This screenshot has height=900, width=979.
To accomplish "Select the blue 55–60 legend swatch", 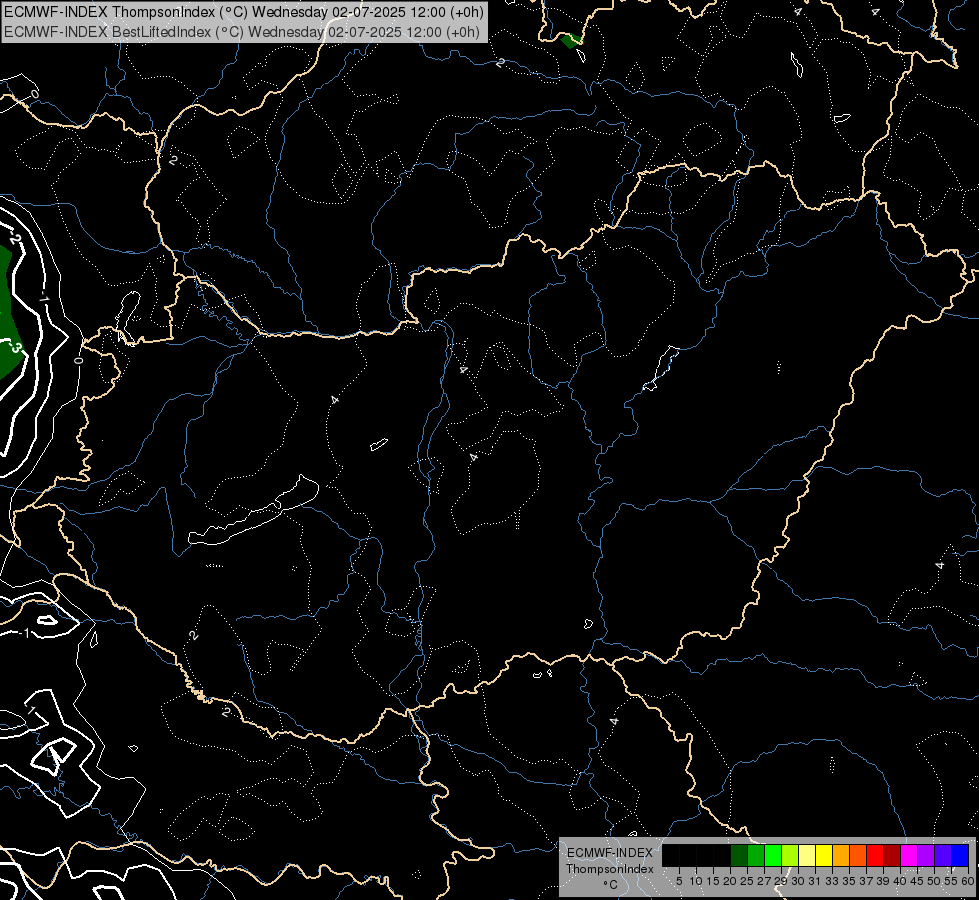I will click(x=960, y=856).
